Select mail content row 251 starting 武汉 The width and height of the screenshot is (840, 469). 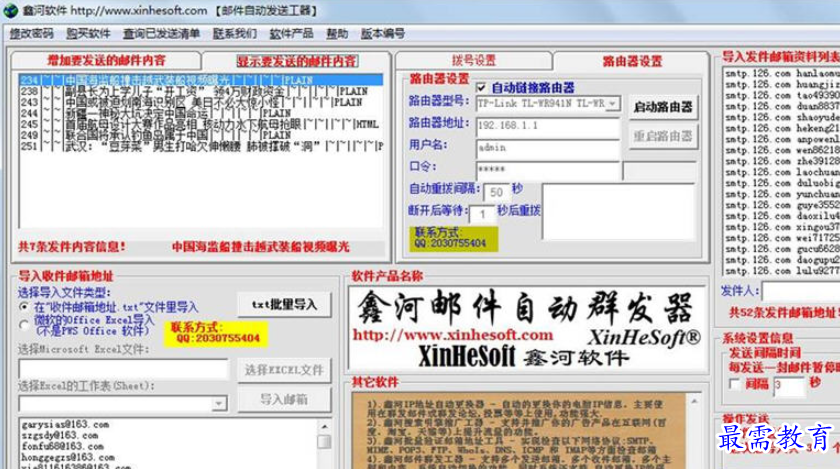[201, 146]
